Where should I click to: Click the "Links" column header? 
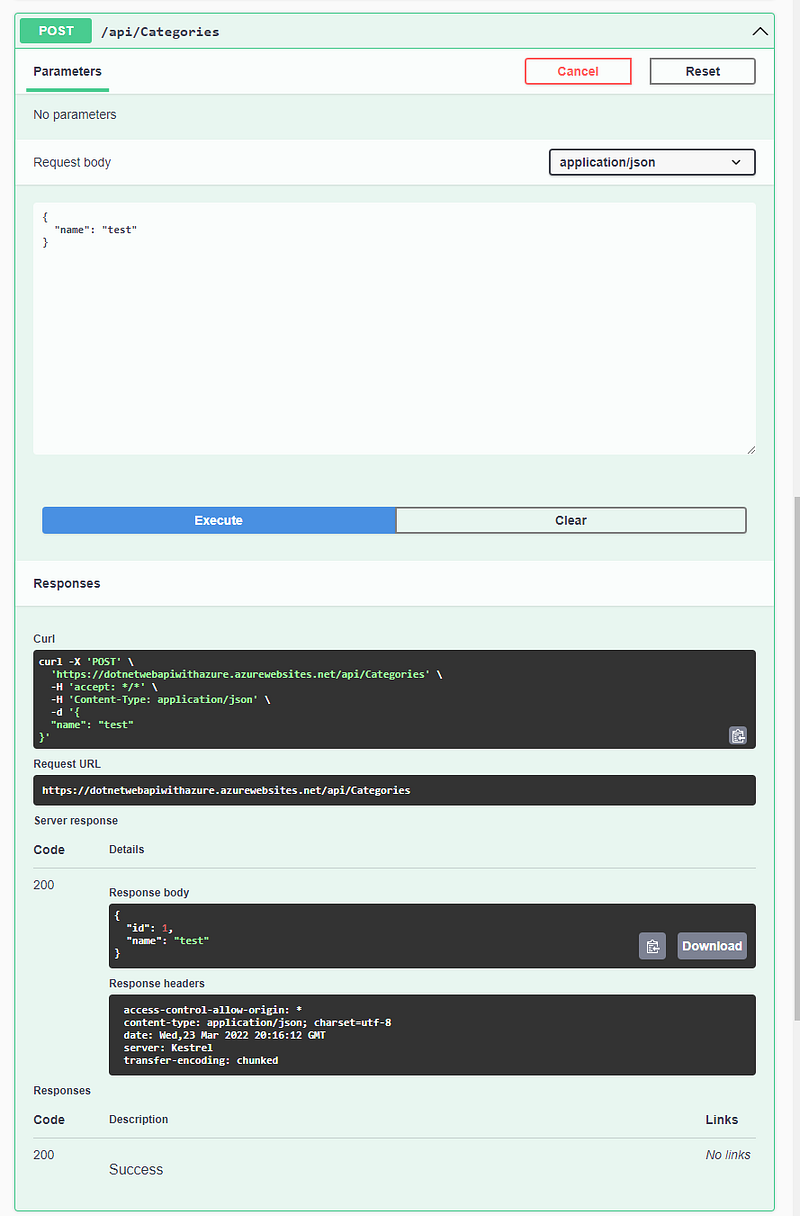(x=722, y=1120)
